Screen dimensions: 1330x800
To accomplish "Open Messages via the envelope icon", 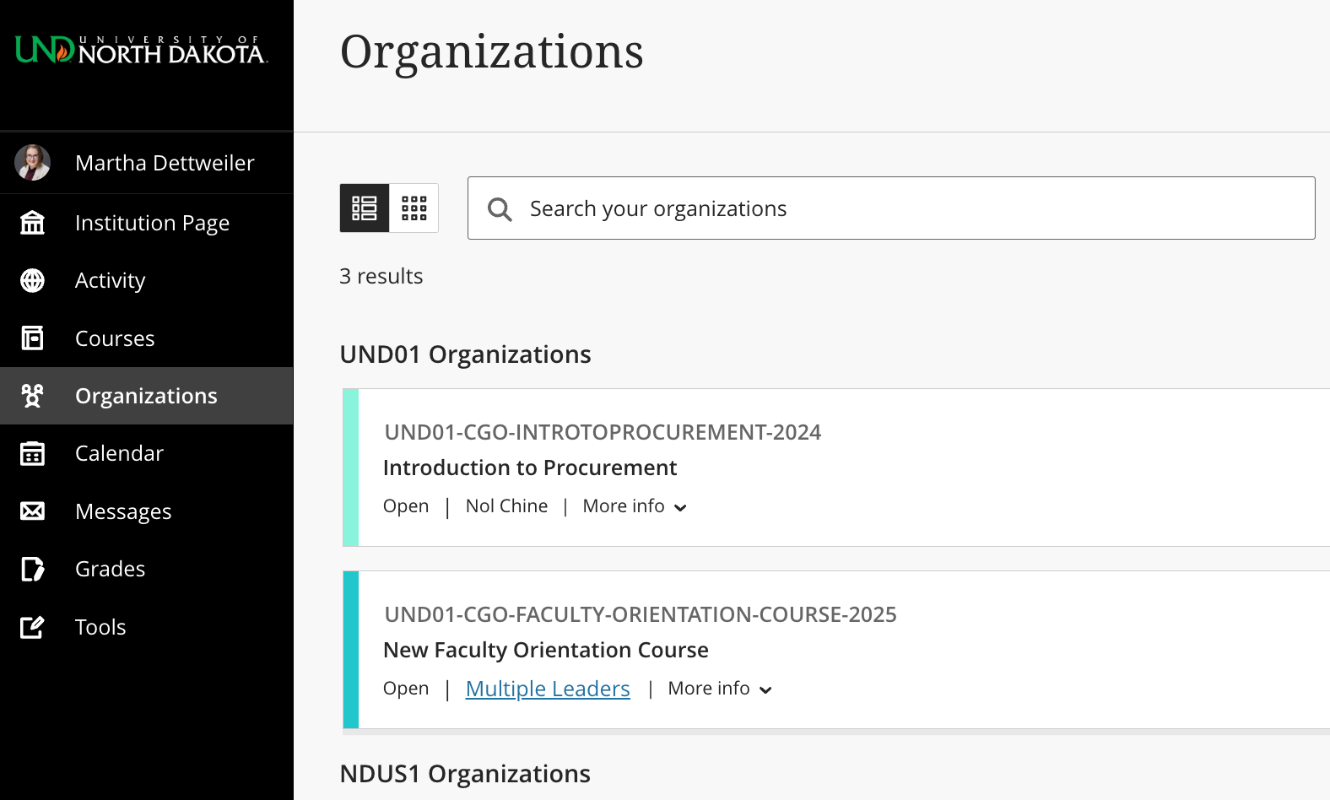I will 31,511.
